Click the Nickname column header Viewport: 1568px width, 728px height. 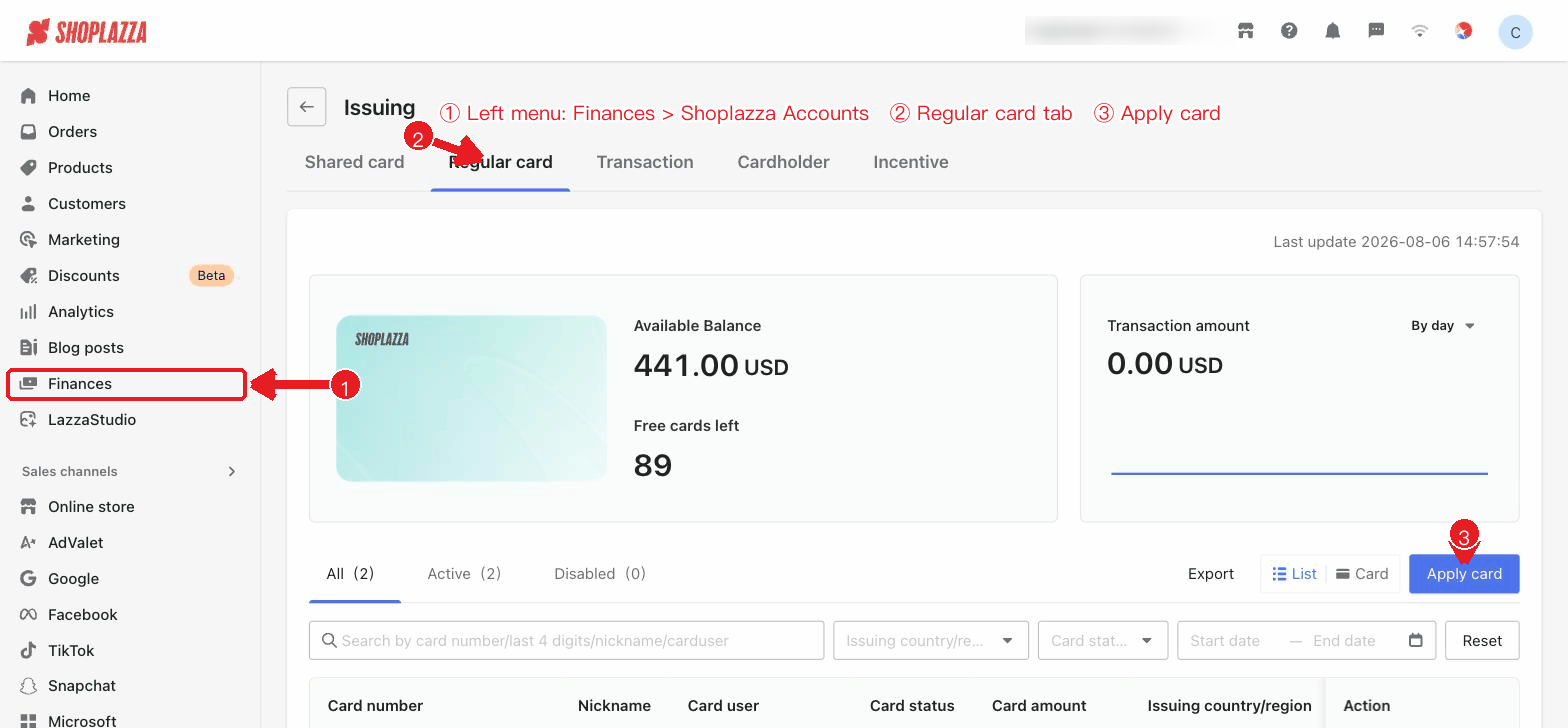pos(614,706)
